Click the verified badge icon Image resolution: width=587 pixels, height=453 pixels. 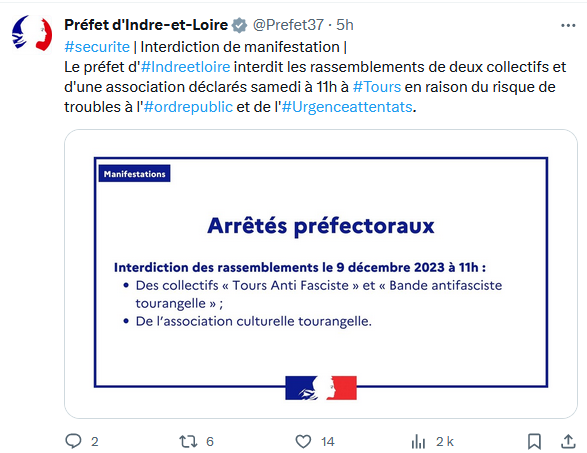coord(240,25)
